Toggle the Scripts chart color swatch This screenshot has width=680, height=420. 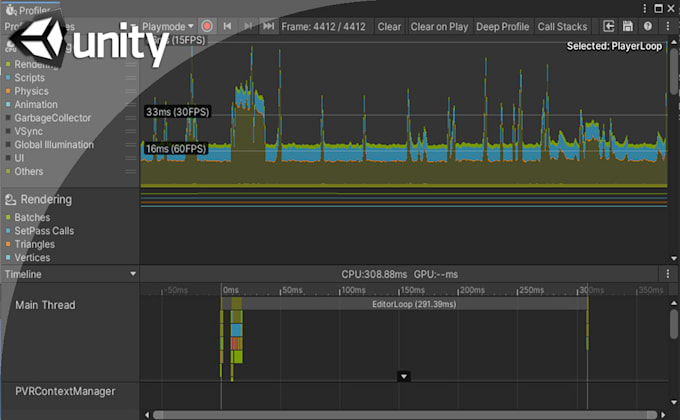tap(8, 78)
